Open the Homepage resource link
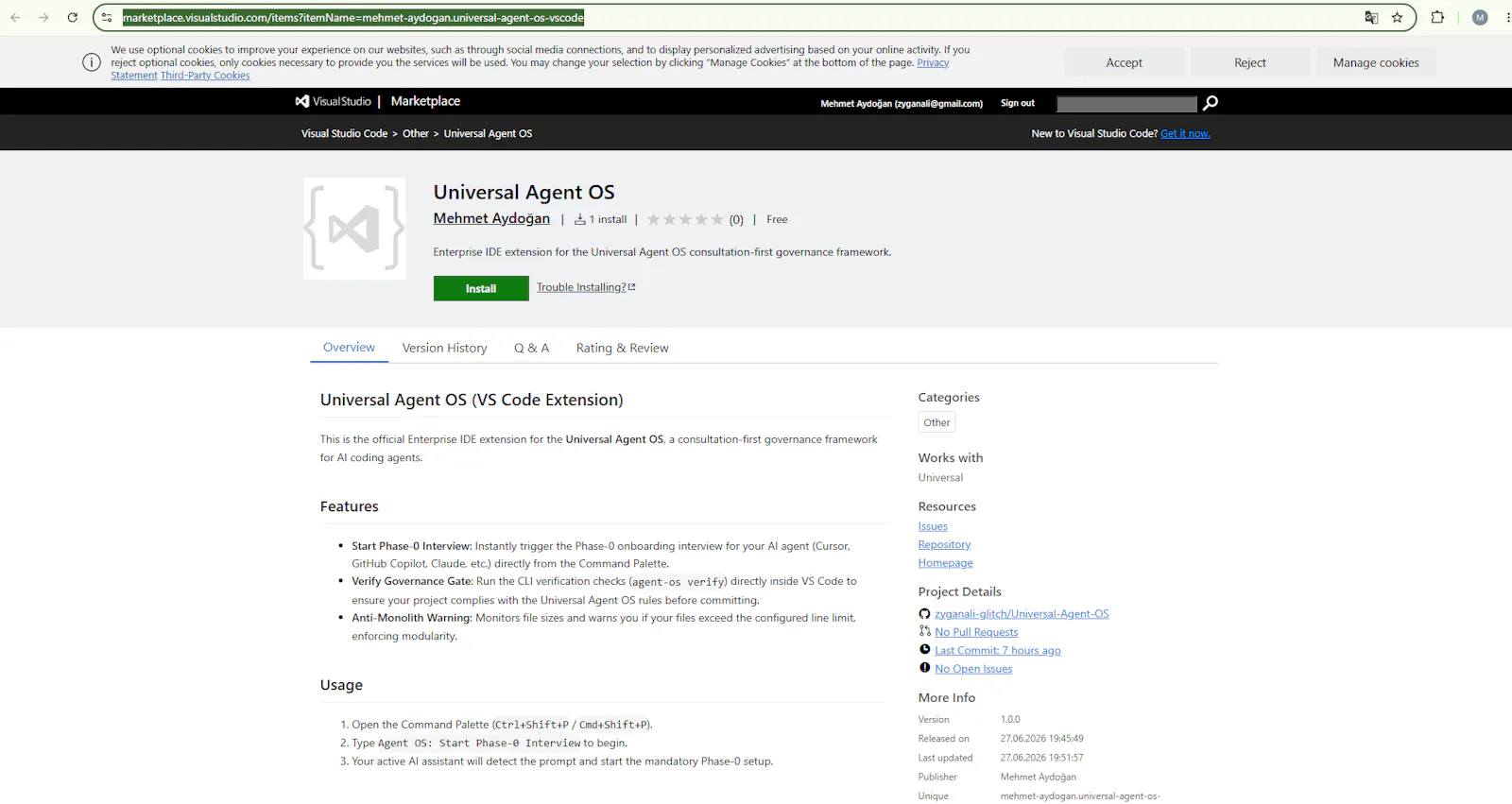1512x804 pixels. click(945, 562)
